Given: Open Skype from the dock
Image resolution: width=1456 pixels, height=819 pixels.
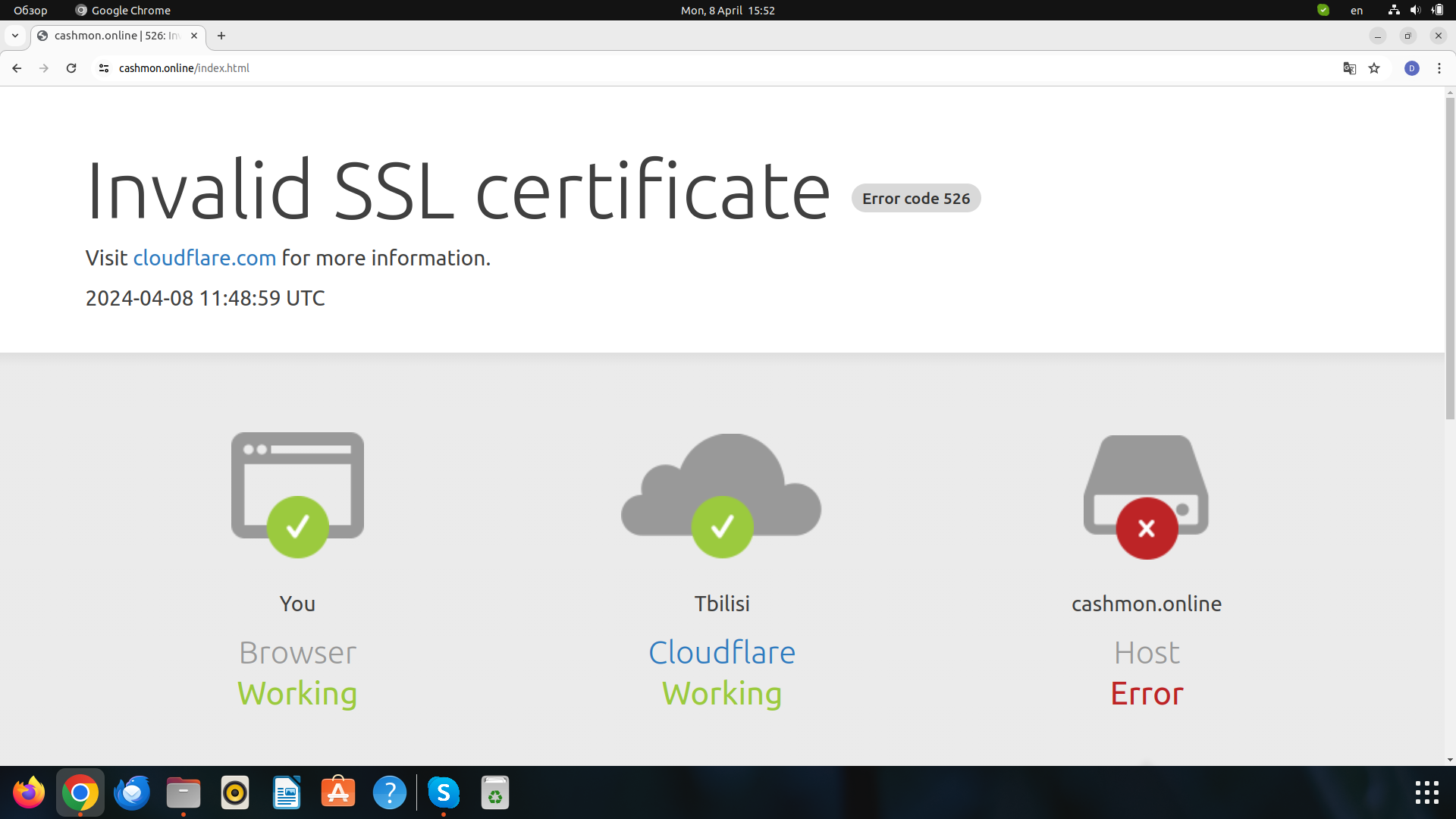Looking at the screenshot, I should pyautogui.click(x=443, y=792).
